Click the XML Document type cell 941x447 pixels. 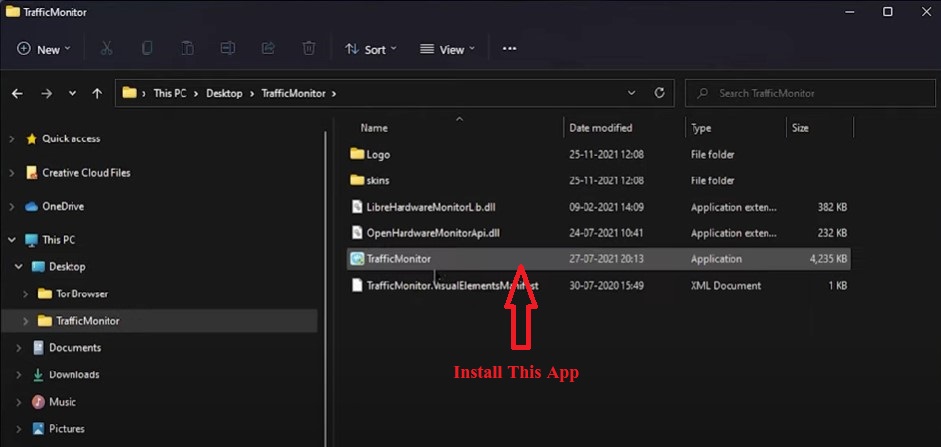[726, 286]
